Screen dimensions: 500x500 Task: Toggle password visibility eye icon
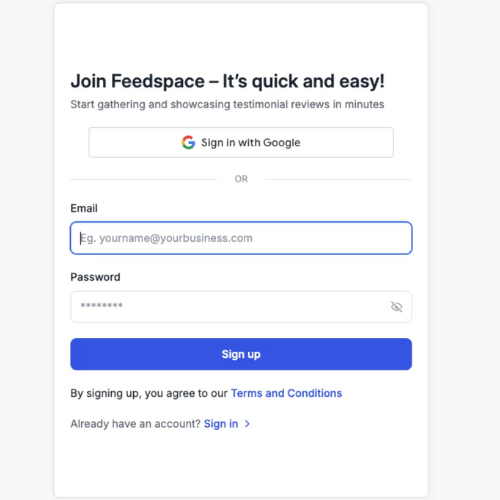point(396,307)
